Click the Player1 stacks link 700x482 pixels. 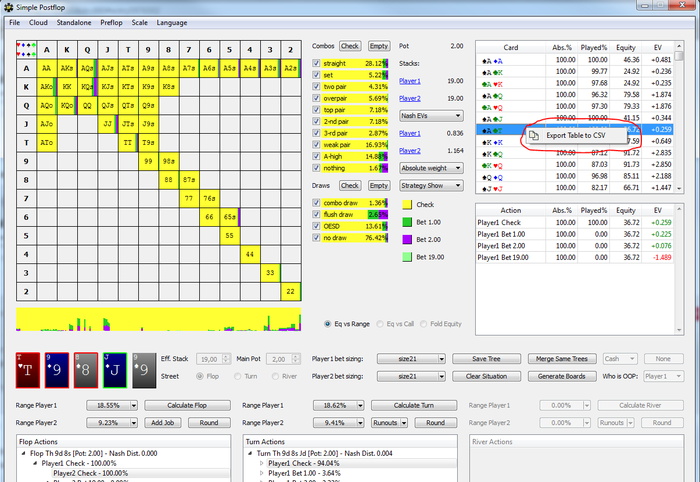pos(410,81)
